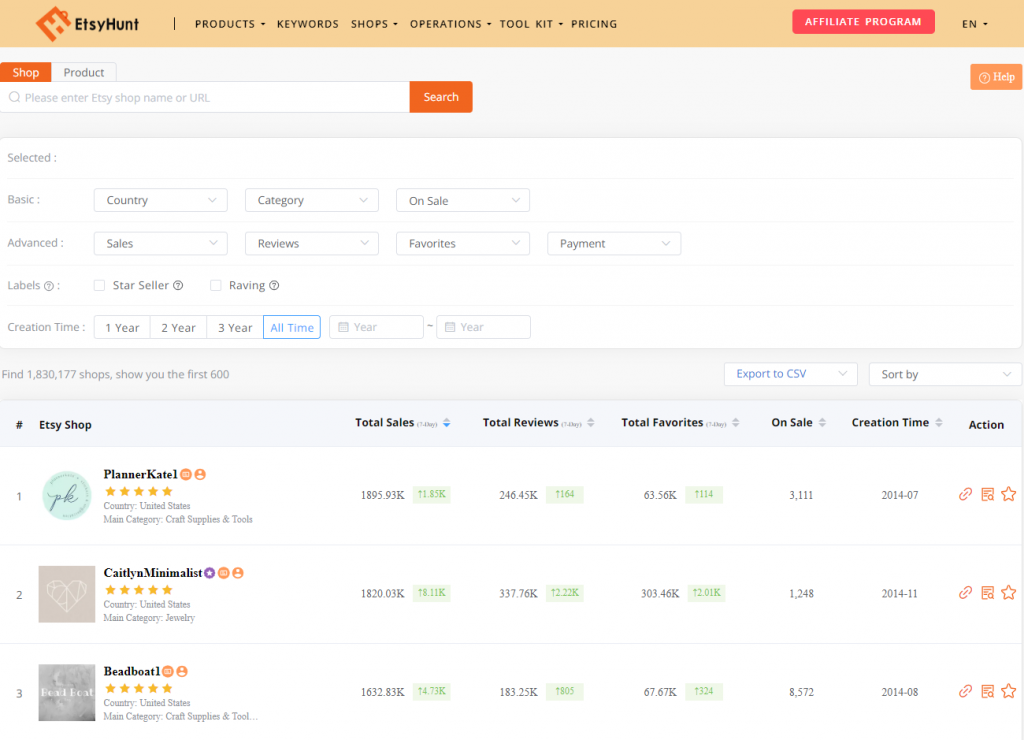Click the AFFILIATE PROGRAM button

coord(862,20)
